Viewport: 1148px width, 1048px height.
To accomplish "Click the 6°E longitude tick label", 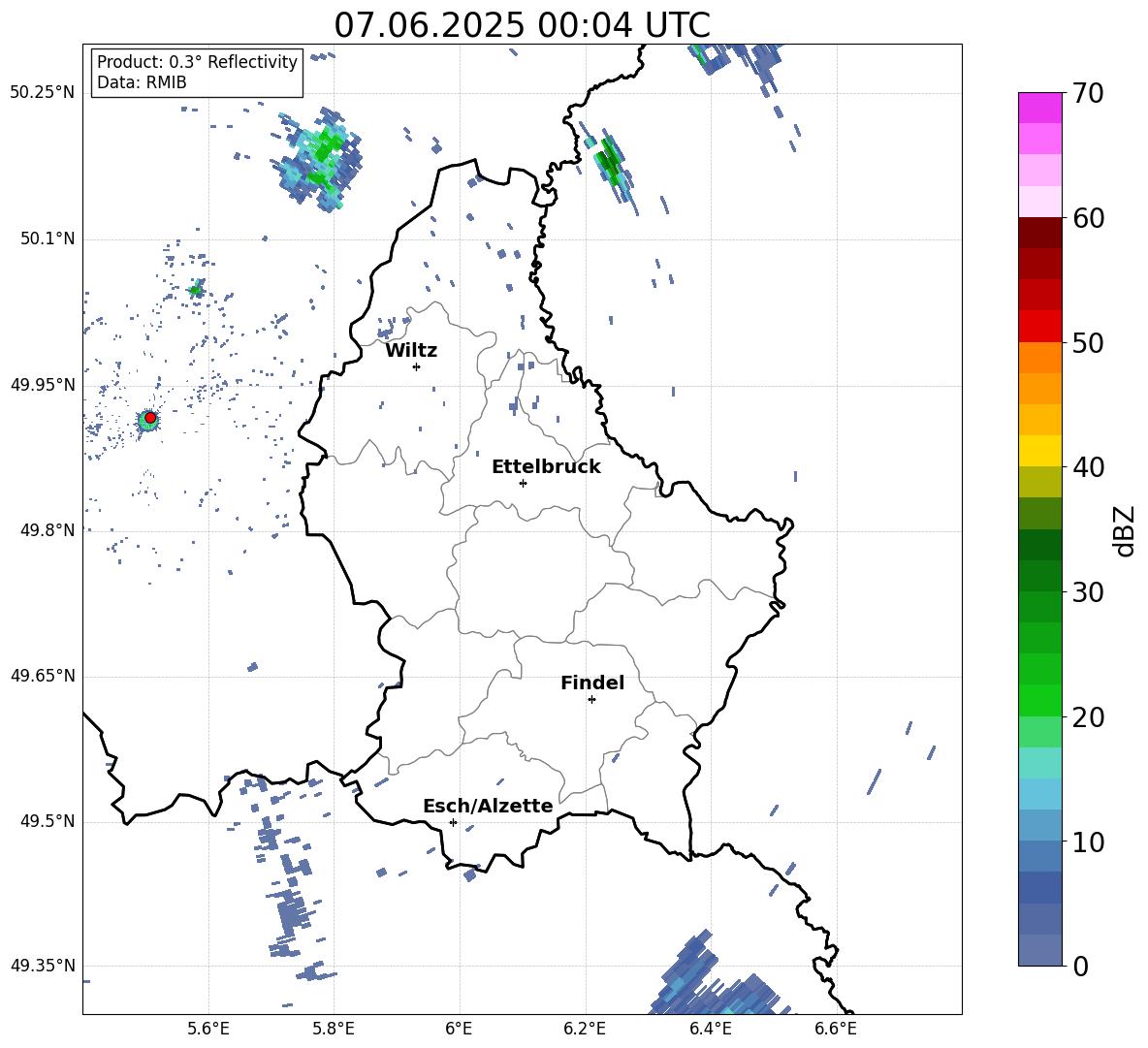I will tap(459, 1029).
